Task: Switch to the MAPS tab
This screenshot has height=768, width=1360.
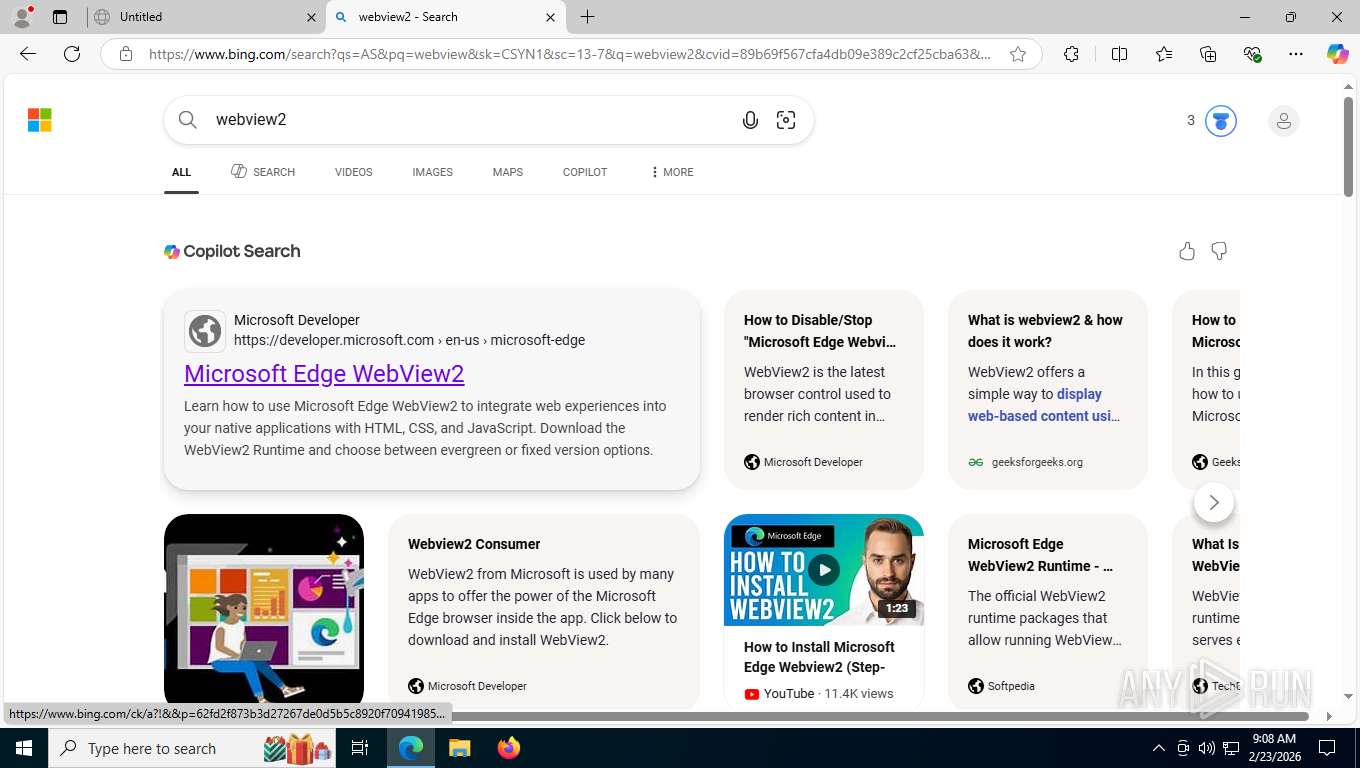Action: (508, 172)
